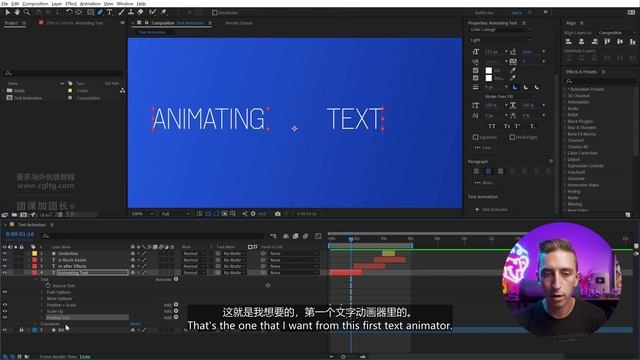Image resolution: width=640 pixels, height=360 pixels.
Task: Open the Composition menu
Action: point(35,4)
